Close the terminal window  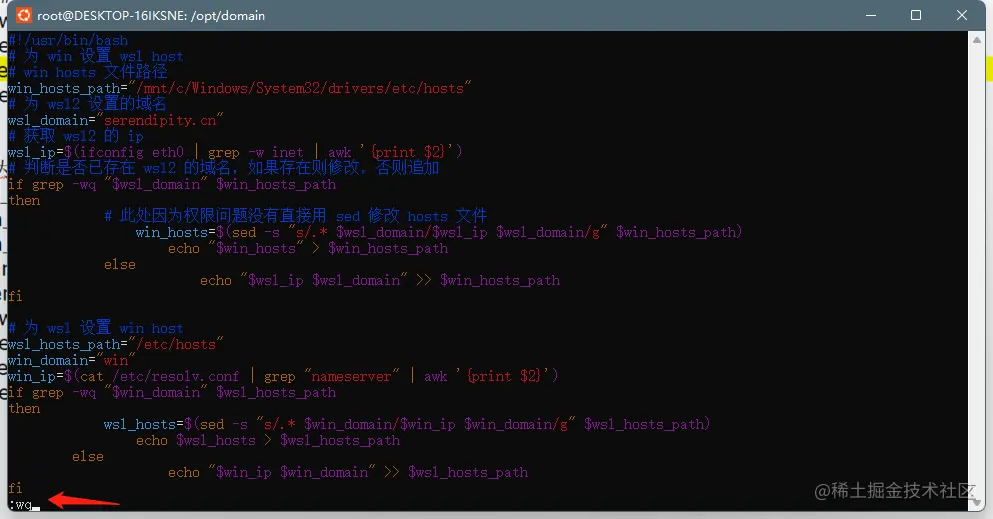(961, 15)
